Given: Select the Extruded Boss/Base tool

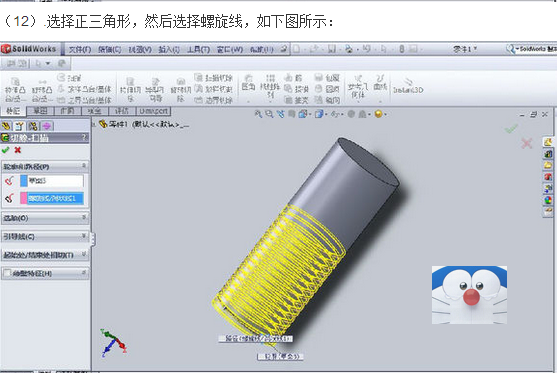Looking at the screenshot, I should coord(15,89).
